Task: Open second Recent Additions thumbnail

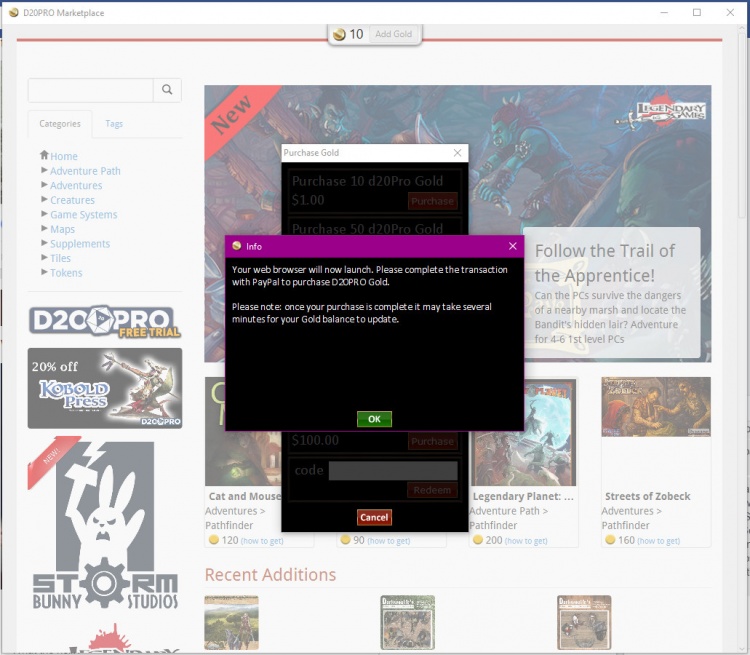Action: [408, 622]
